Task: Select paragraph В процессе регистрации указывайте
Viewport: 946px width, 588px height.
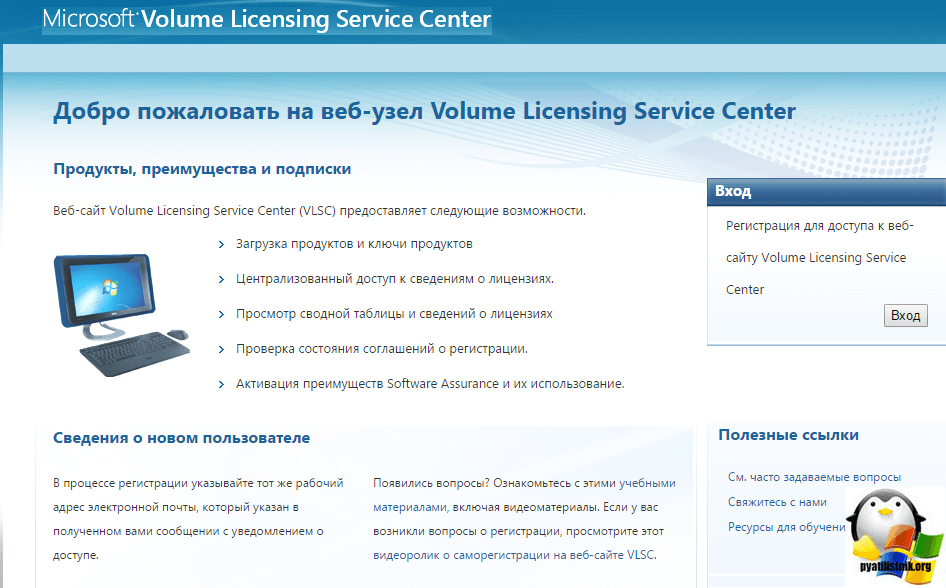Action: tap(198, 519)
